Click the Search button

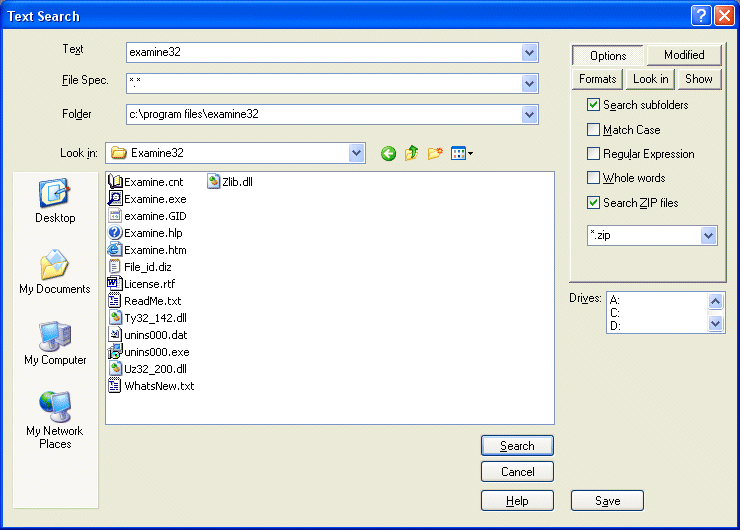point(517,446)
